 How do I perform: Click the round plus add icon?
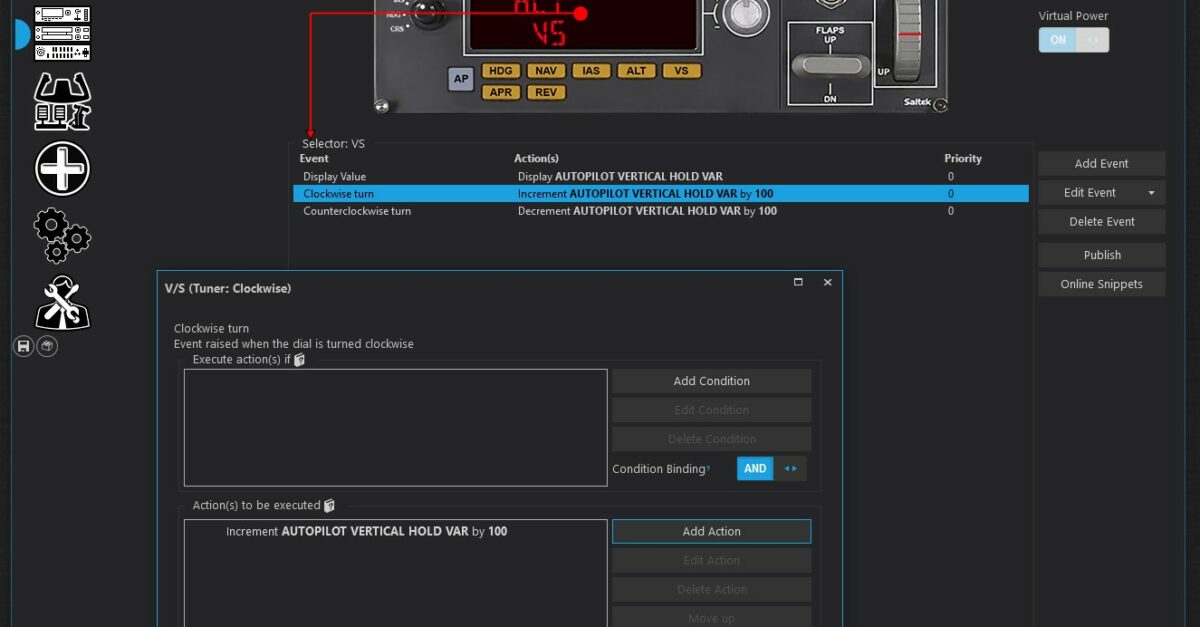tap(62, 168)
